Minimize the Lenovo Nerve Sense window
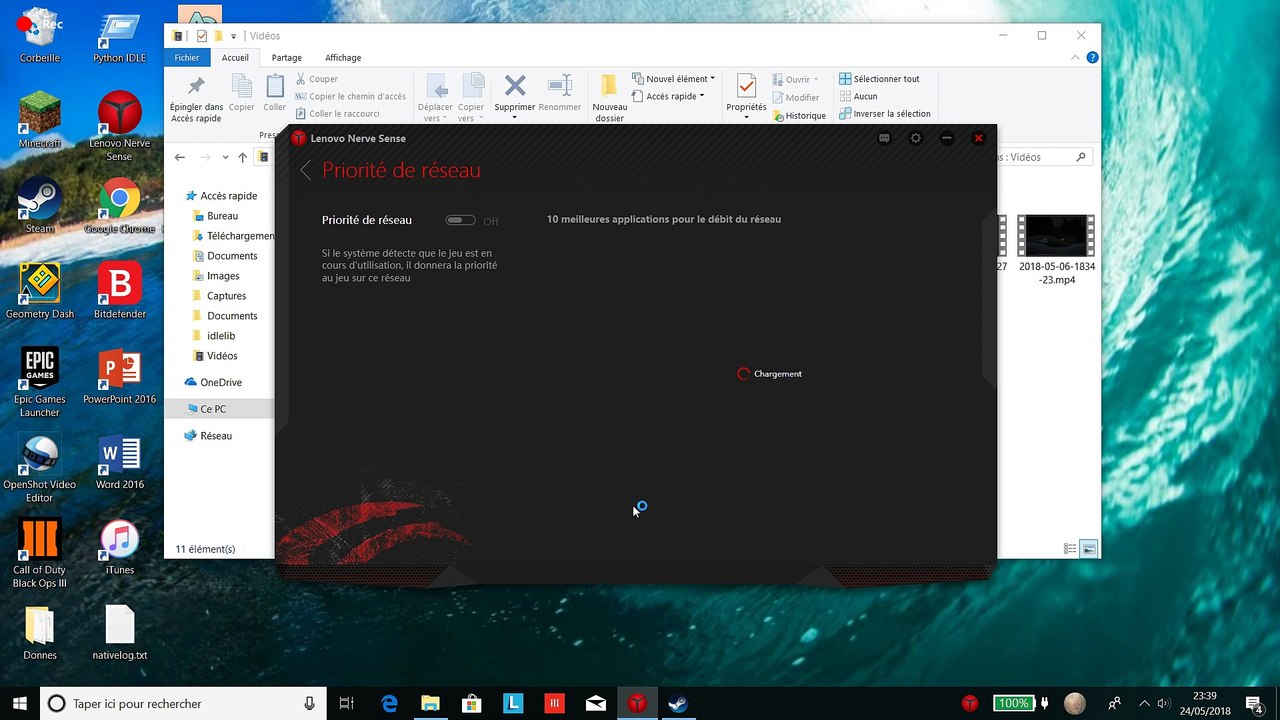 pos(946,138)
